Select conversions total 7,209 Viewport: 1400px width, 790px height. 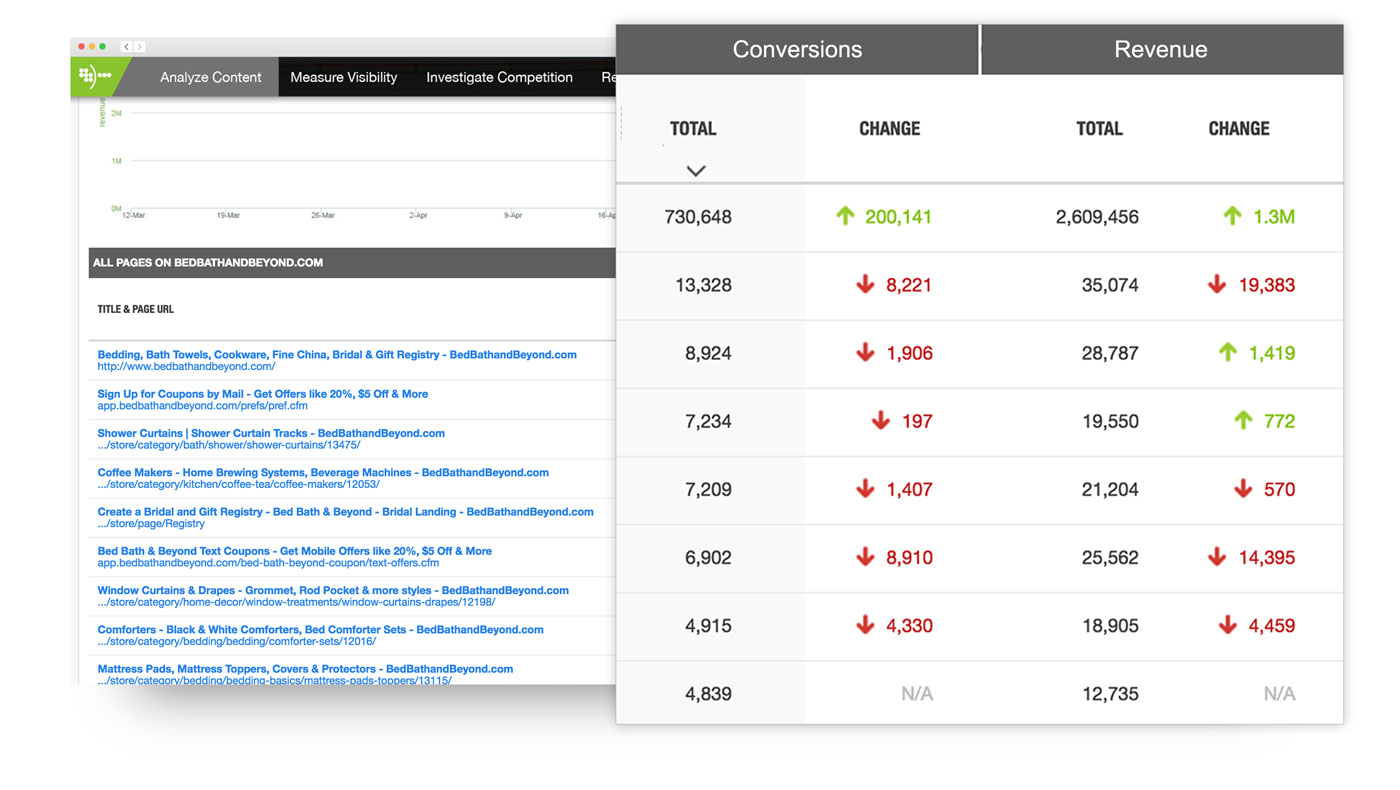pyautogui.click(x=708, y=489)
